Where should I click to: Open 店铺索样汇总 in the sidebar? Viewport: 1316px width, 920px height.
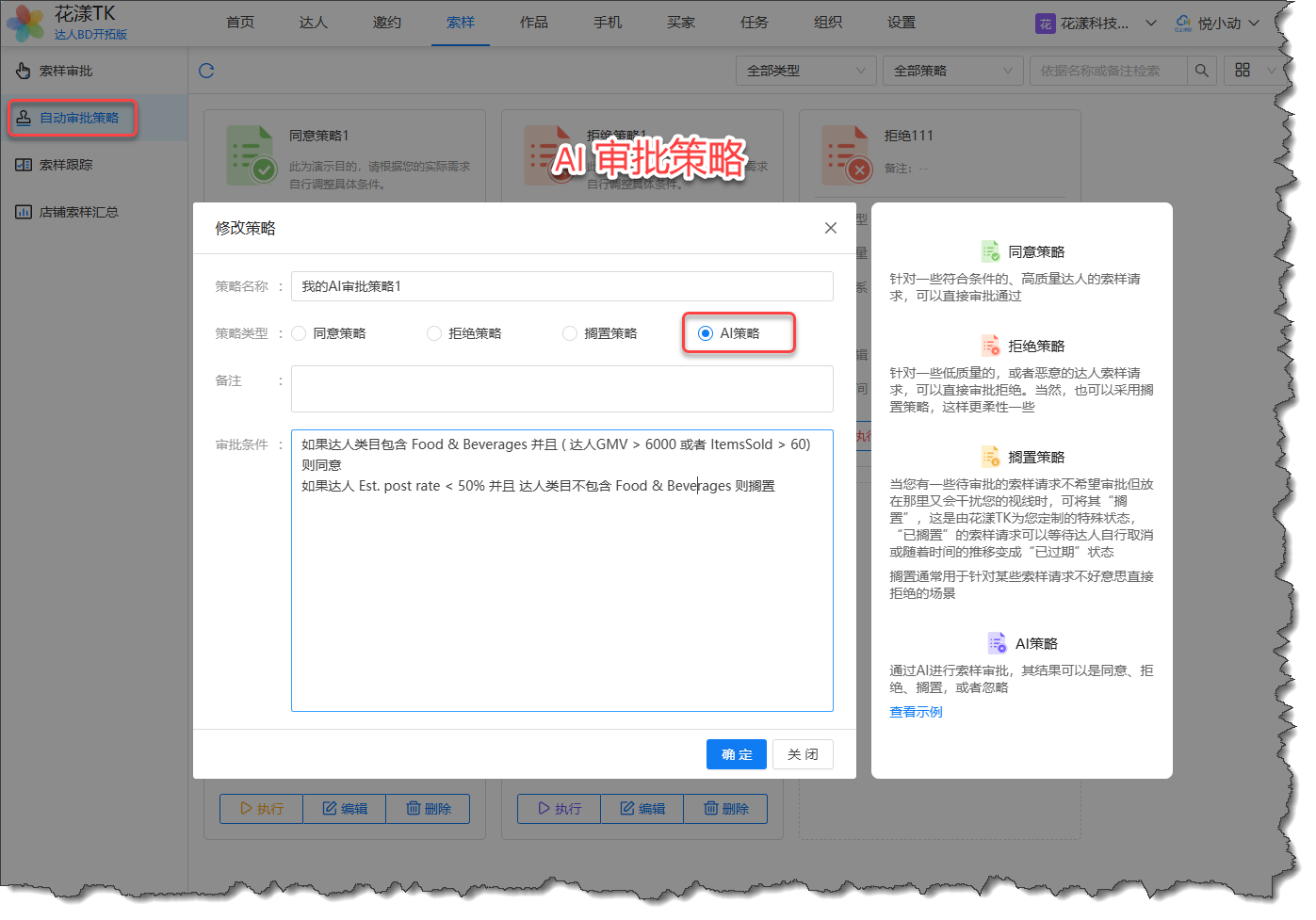pos(78,212)
